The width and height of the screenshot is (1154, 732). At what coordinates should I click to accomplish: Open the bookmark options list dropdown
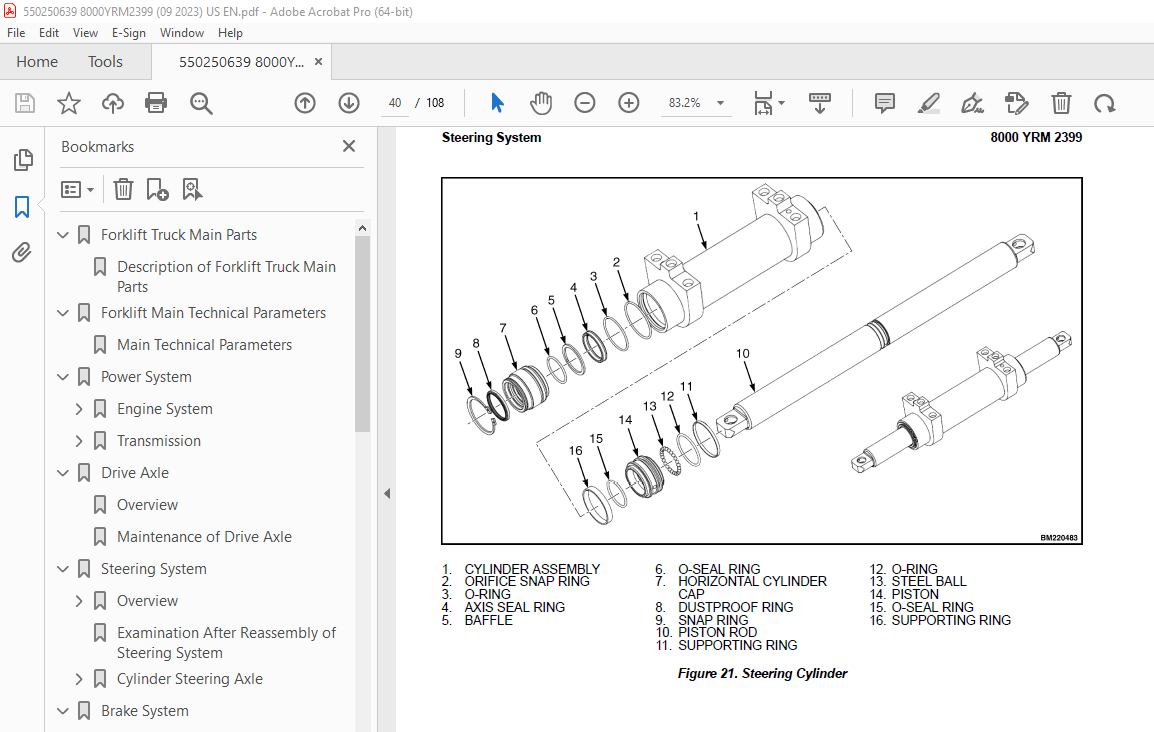[x=77, y=190]
